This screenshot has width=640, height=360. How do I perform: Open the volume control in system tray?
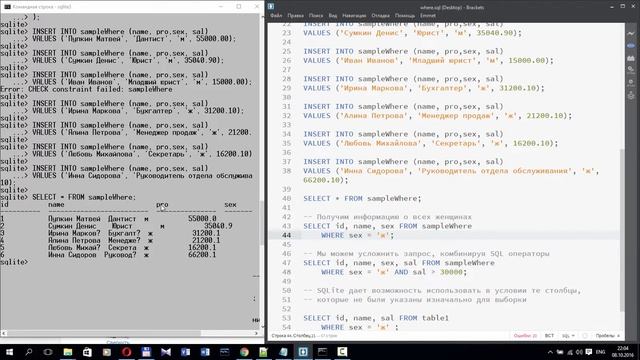pyautogui.click(x=579, y=352)
